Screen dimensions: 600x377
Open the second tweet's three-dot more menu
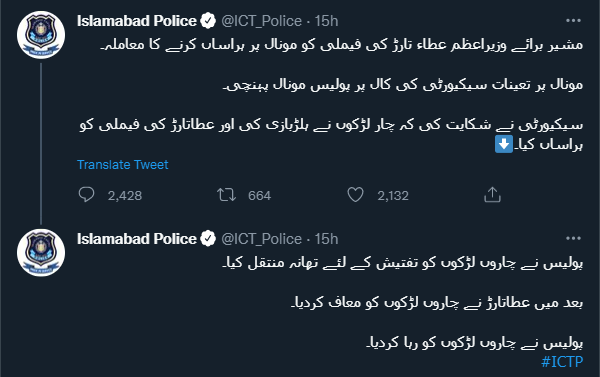573,238
